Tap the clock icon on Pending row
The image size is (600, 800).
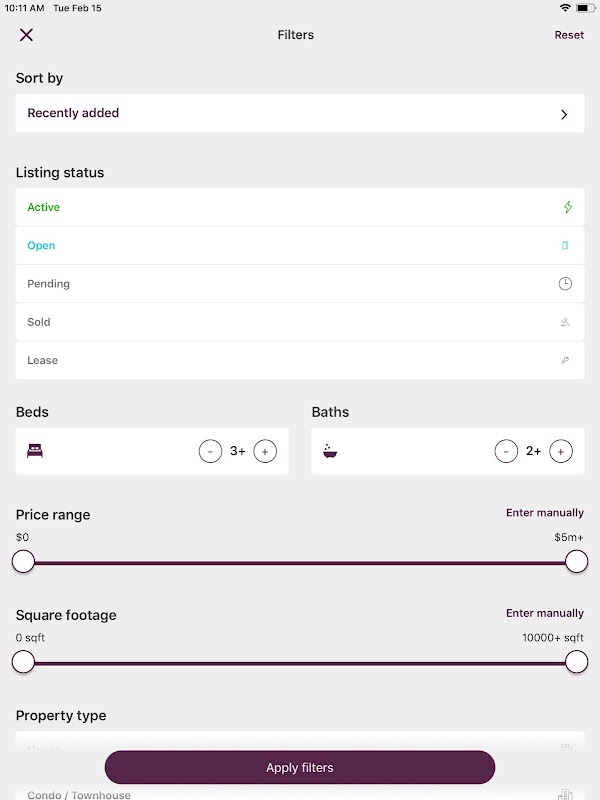click(565, 284)
